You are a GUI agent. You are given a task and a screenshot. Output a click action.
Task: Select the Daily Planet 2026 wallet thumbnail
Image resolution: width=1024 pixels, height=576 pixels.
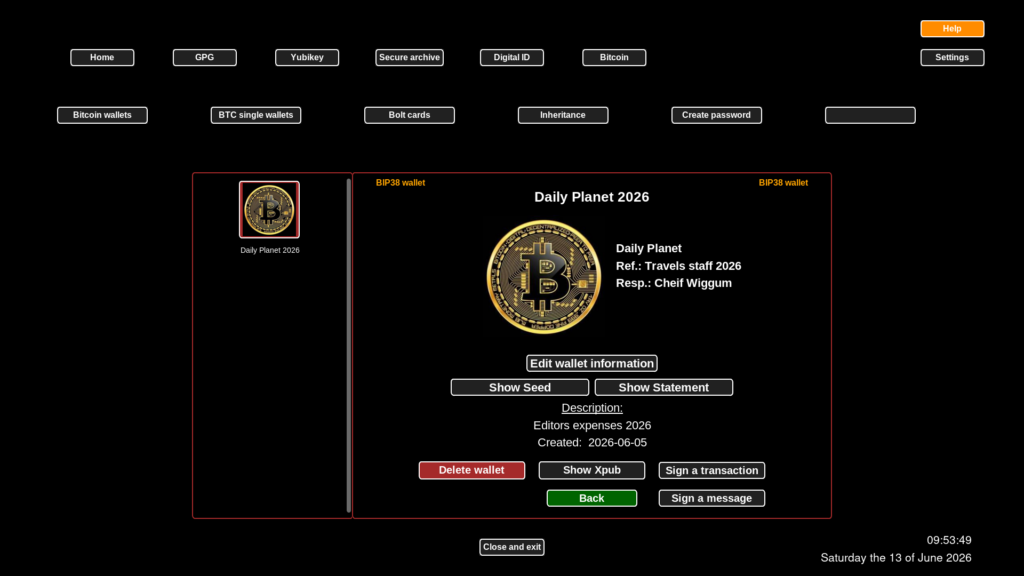(x=269, y=210)
